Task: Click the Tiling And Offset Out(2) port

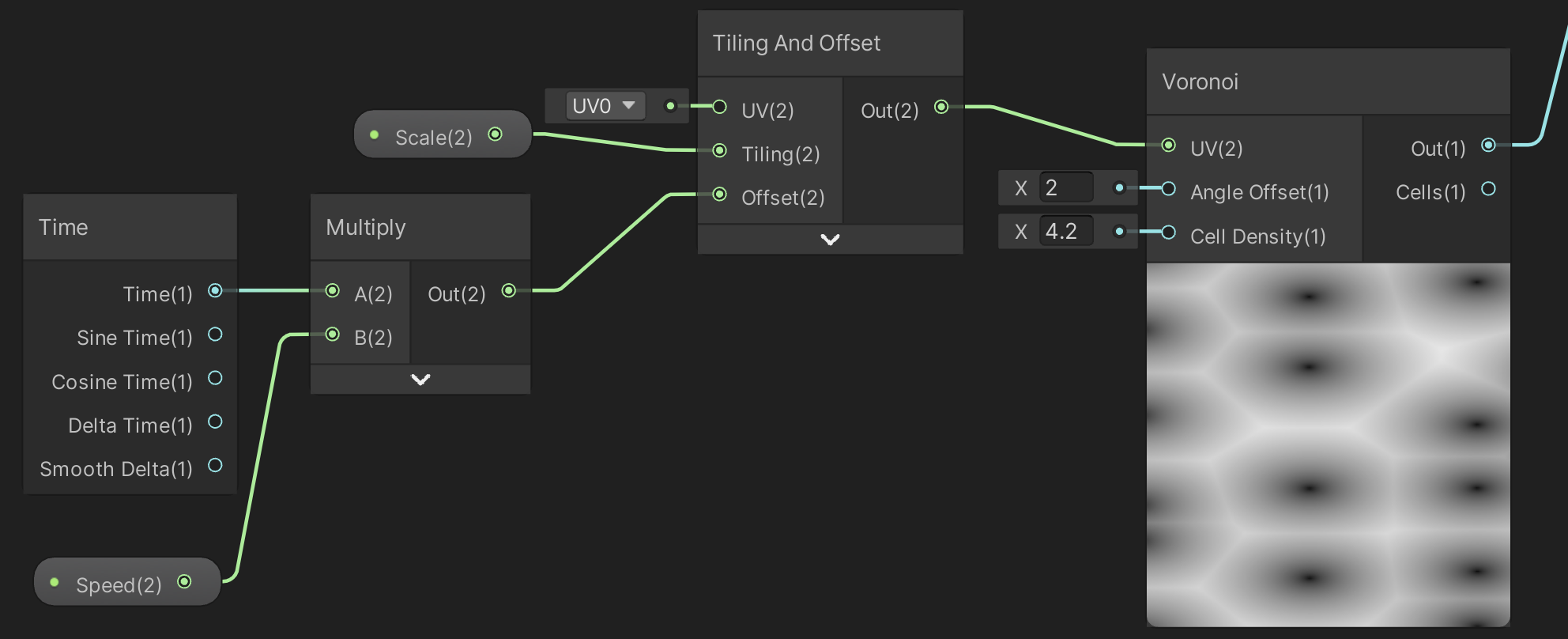Action: (x=941, y=107)
